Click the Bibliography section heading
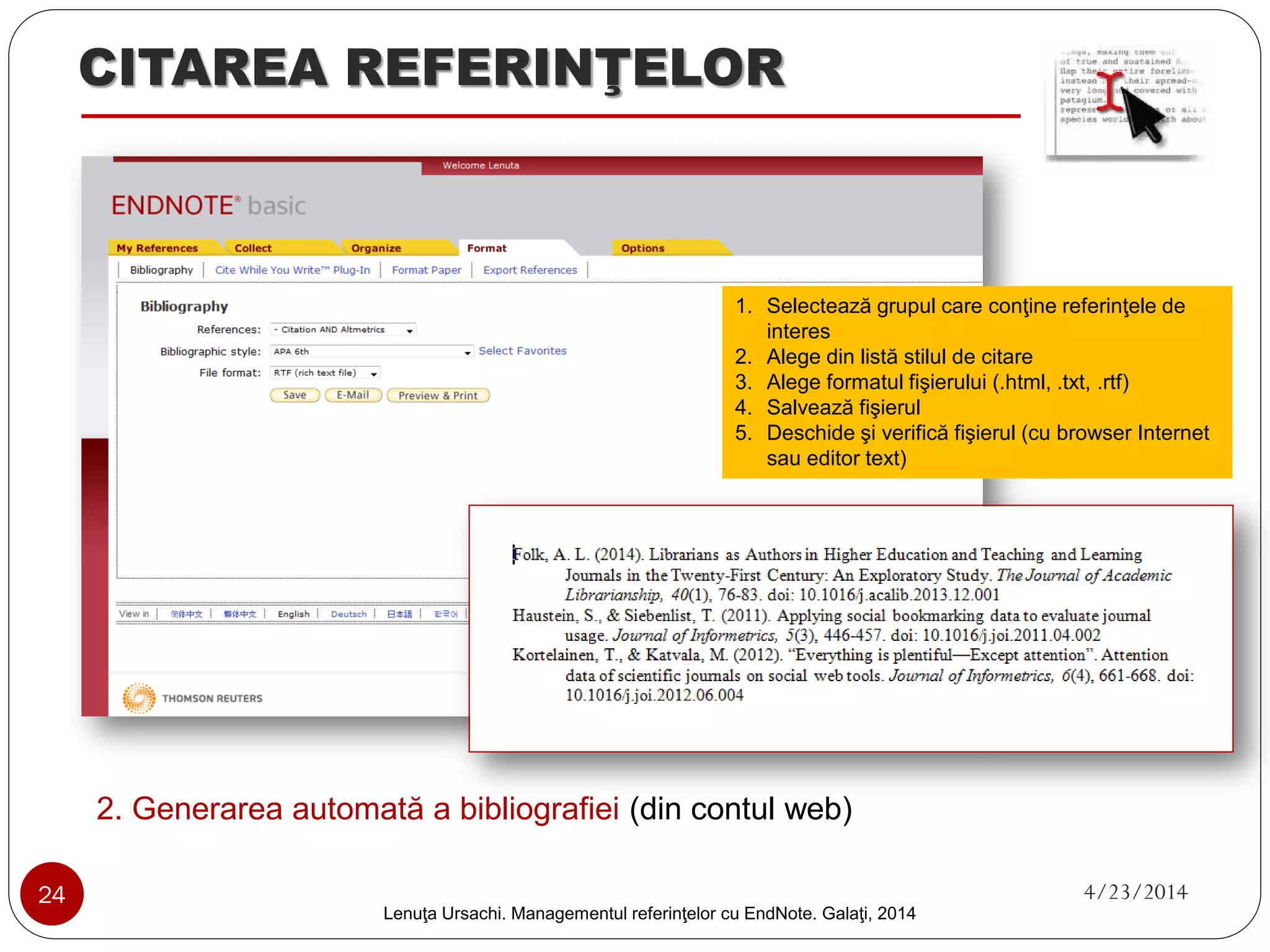 pyautogui.click(x=184, y=306)
